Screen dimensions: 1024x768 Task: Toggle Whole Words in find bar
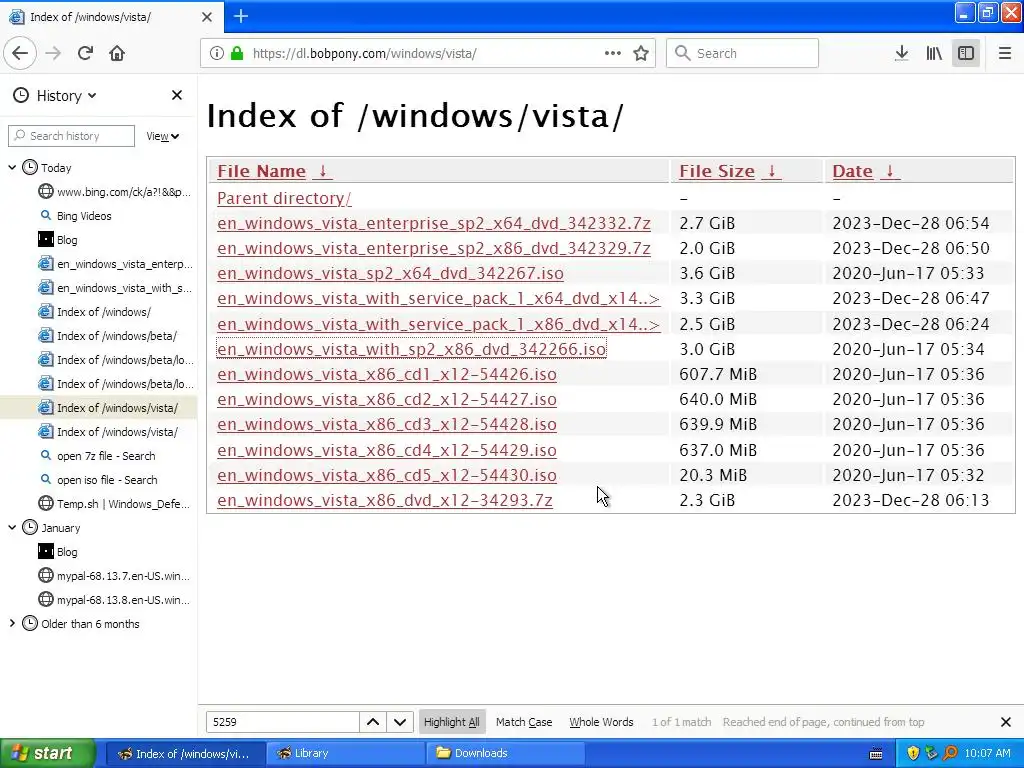[x=601, y=722]
